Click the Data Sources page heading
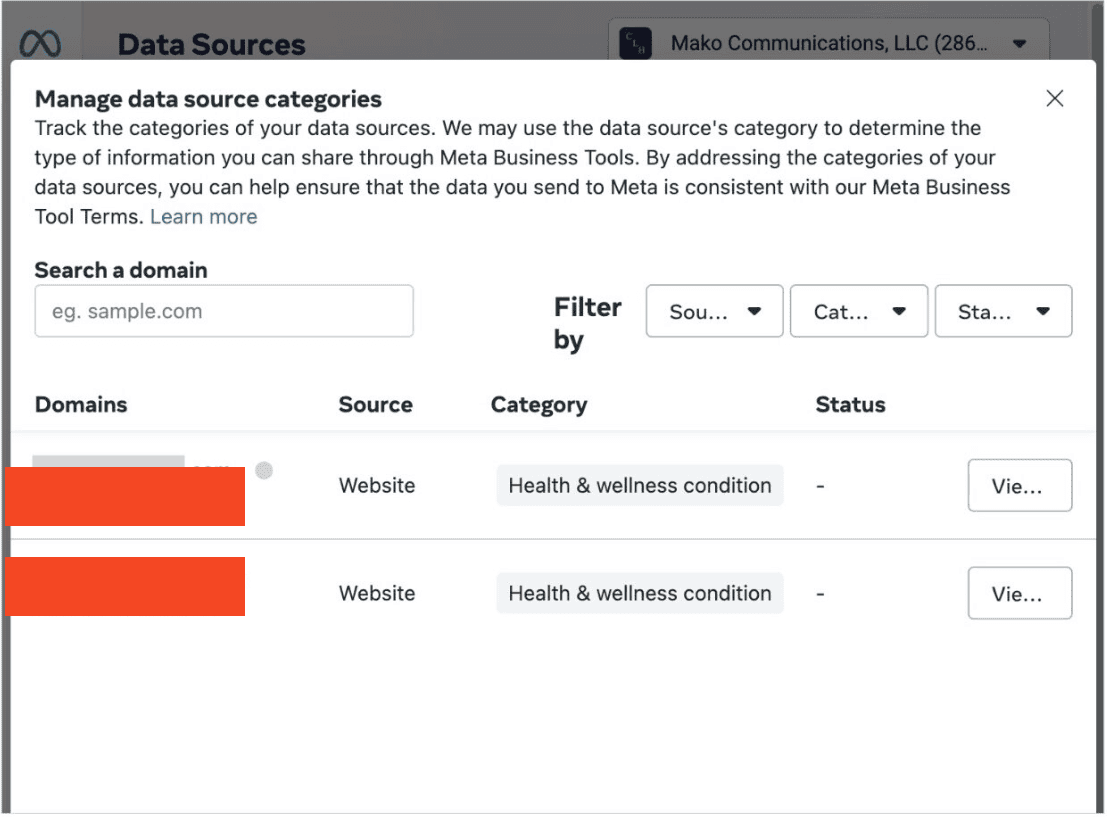Image resolution: width=1114 pixels, height=822 pixels. (x=211, y=44)
